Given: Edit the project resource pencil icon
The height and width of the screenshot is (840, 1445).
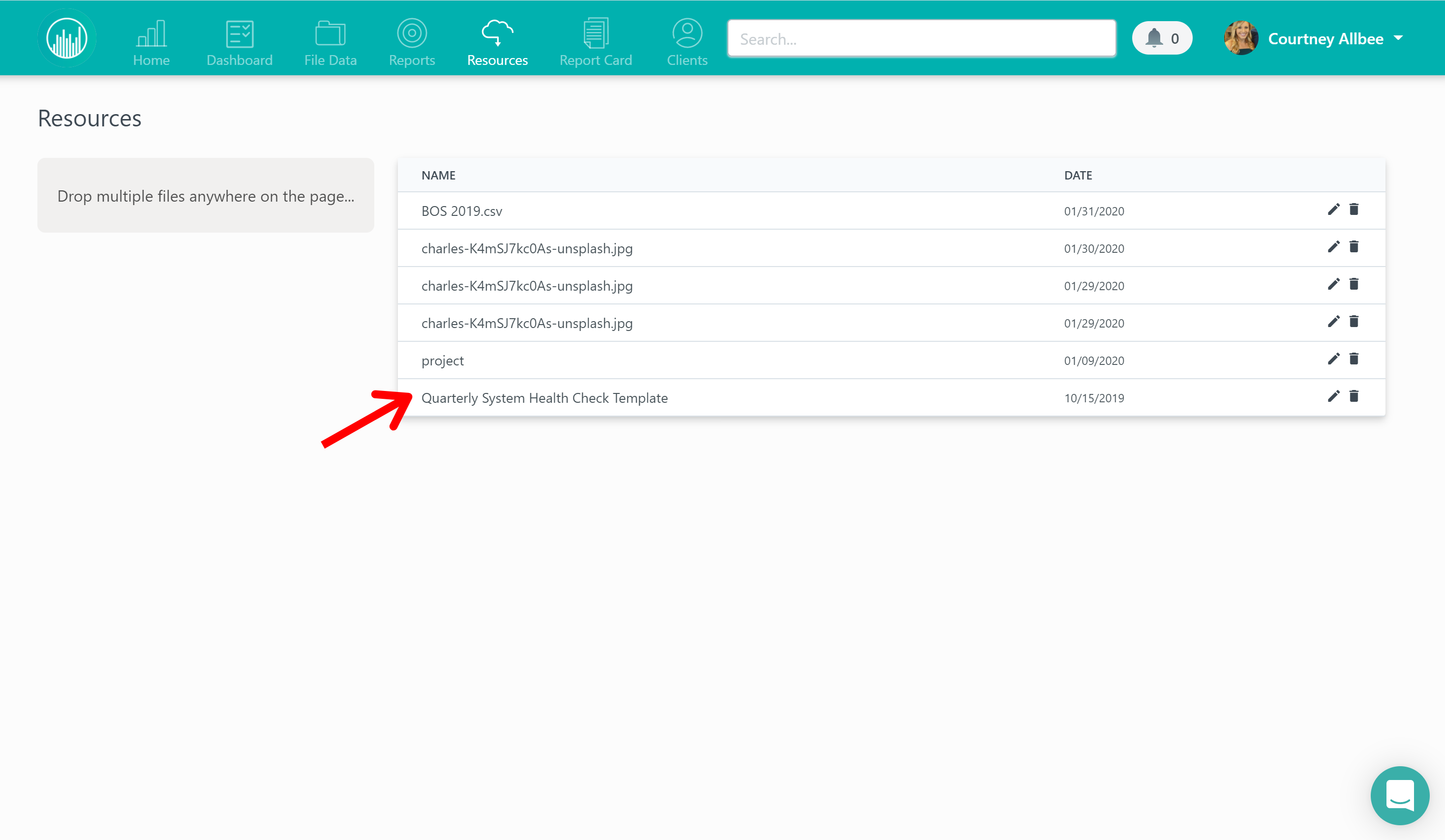Looking at the screenshot, I should pos(1333,359).
